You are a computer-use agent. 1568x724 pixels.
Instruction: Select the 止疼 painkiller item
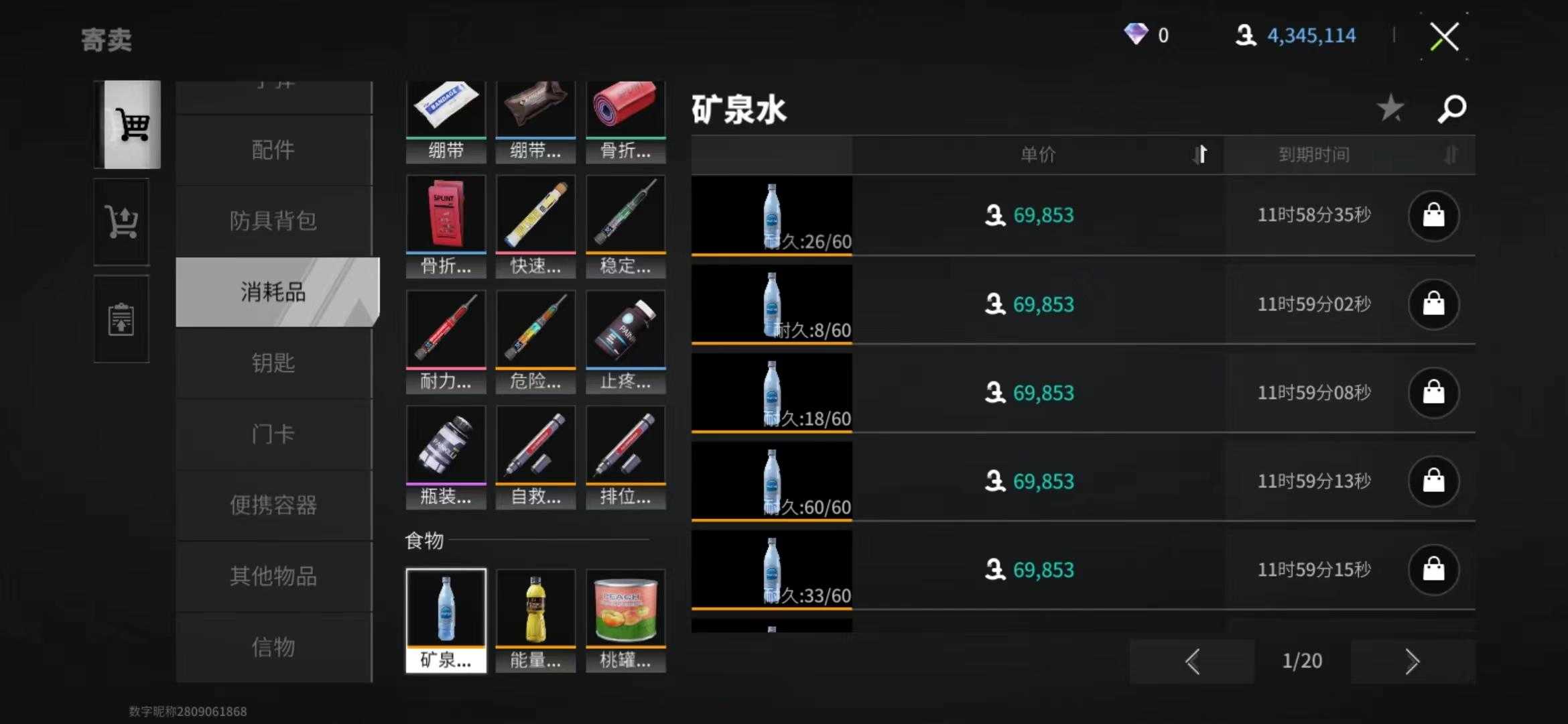[x=625, y=342]
